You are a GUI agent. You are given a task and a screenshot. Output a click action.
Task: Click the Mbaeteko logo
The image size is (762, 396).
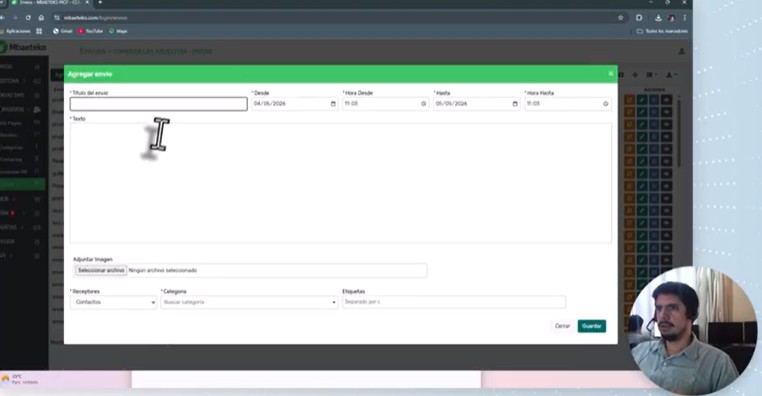pyautogui.click(x=23, y=47)
